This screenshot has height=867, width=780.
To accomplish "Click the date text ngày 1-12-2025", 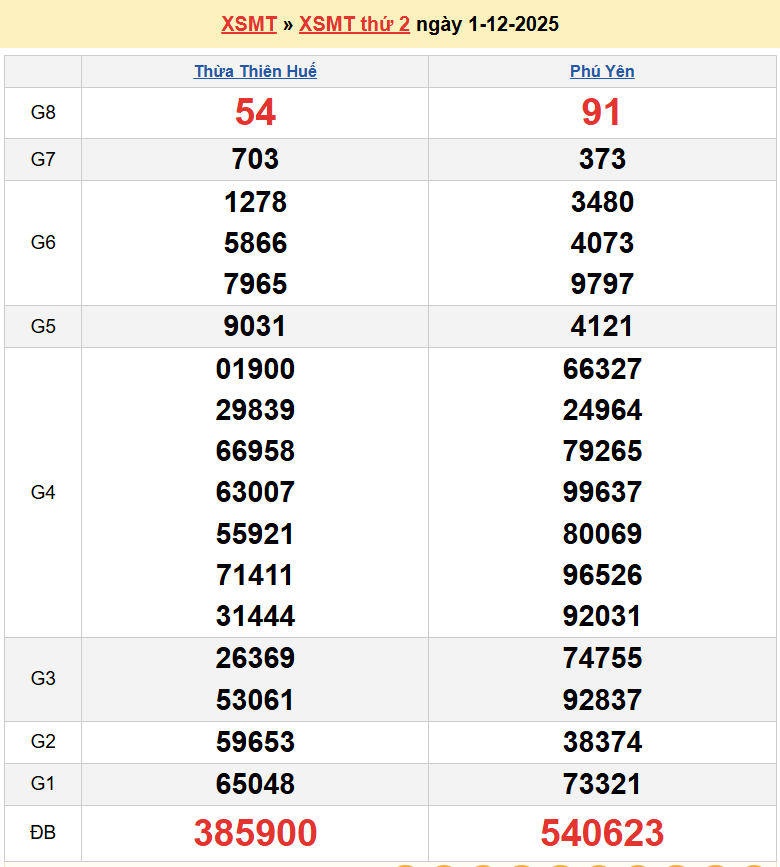I will click(487, 24).
